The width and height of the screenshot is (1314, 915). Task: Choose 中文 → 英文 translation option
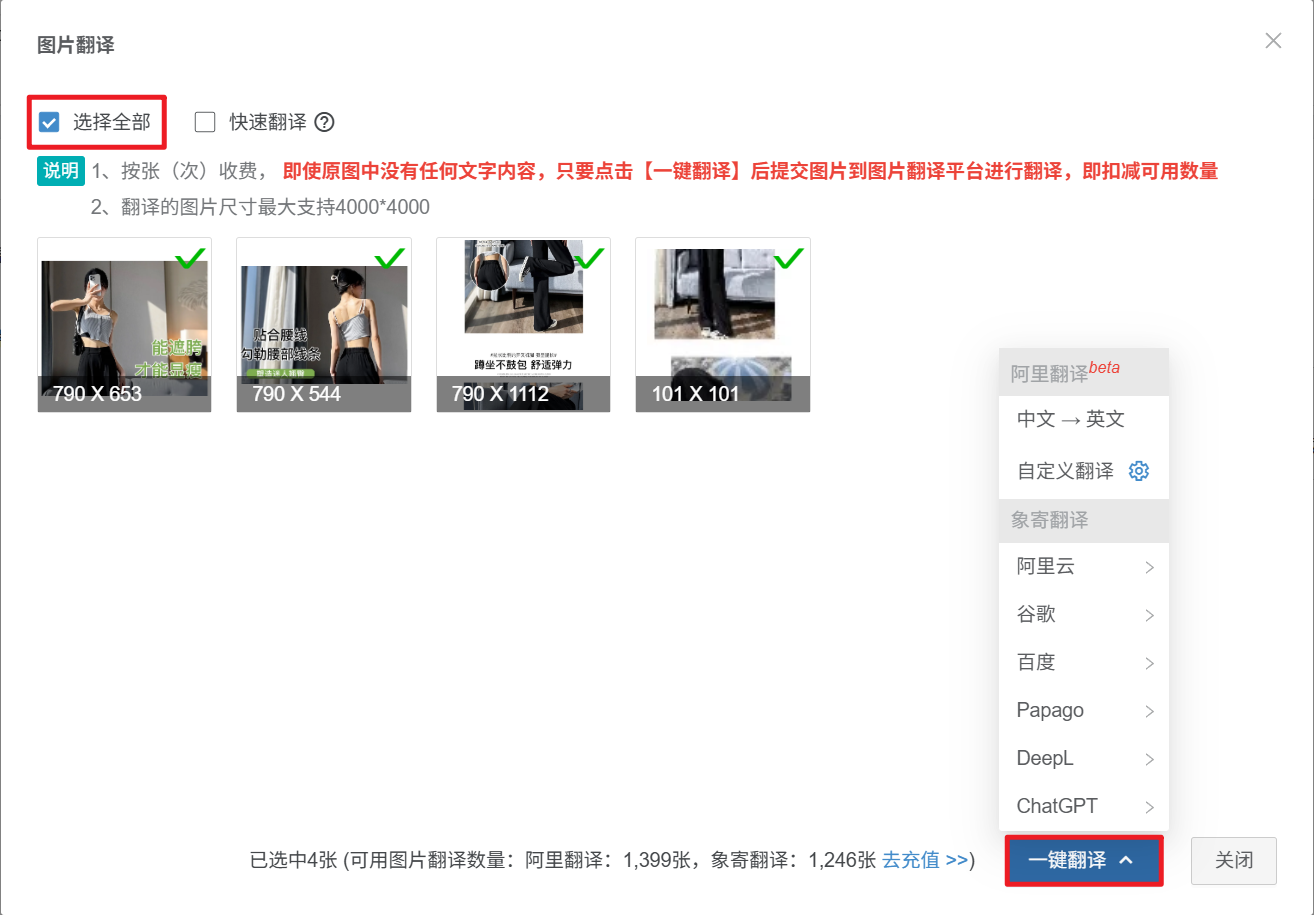pos(1071,420)
